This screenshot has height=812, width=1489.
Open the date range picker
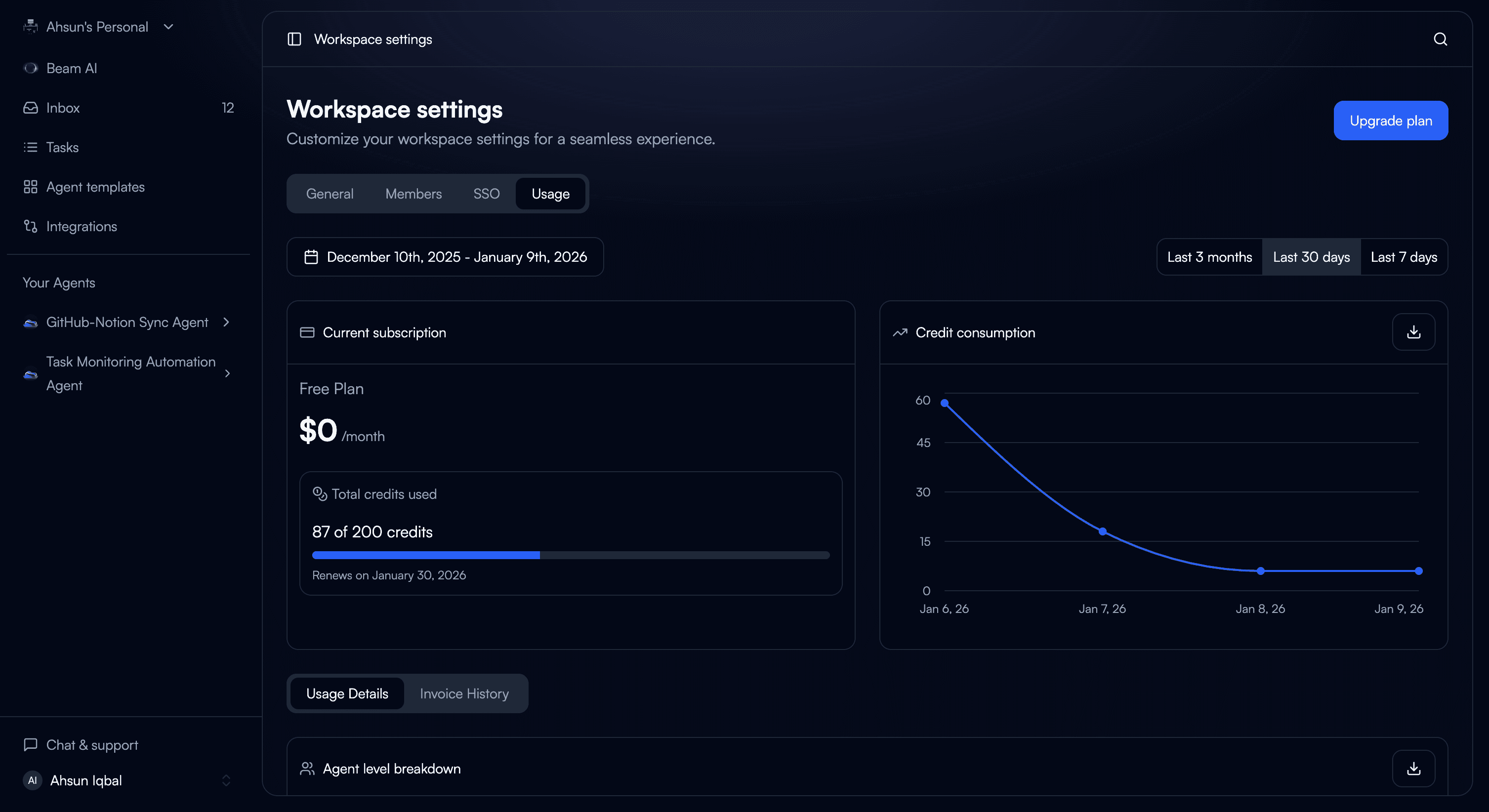pos(445,257)
